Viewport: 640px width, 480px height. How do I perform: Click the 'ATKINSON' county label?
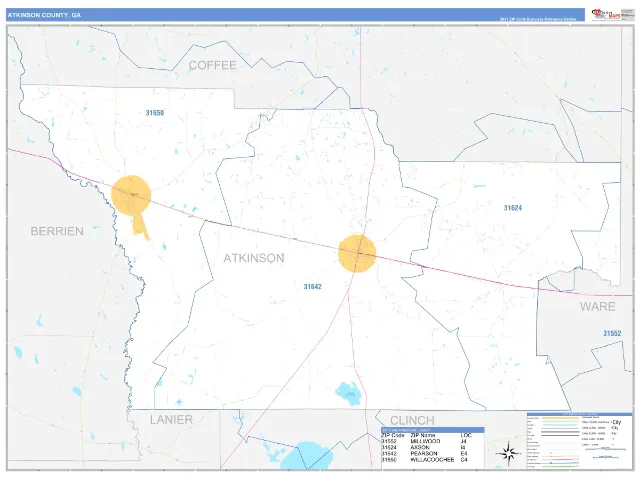tap(253, 258)
